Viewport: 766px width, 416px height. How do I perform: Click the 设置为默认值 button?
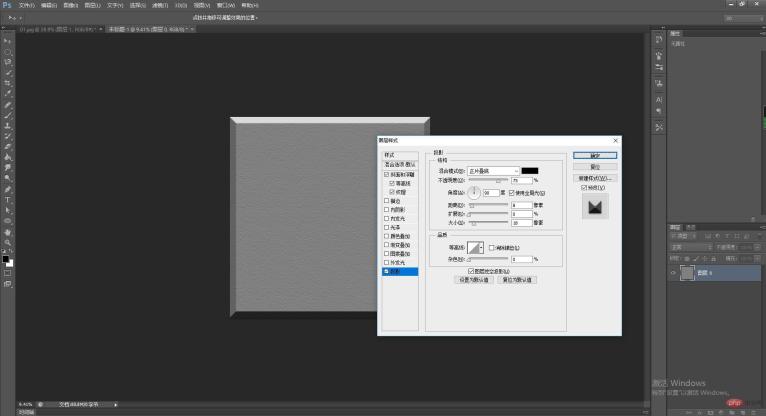(x=473, y=280)
